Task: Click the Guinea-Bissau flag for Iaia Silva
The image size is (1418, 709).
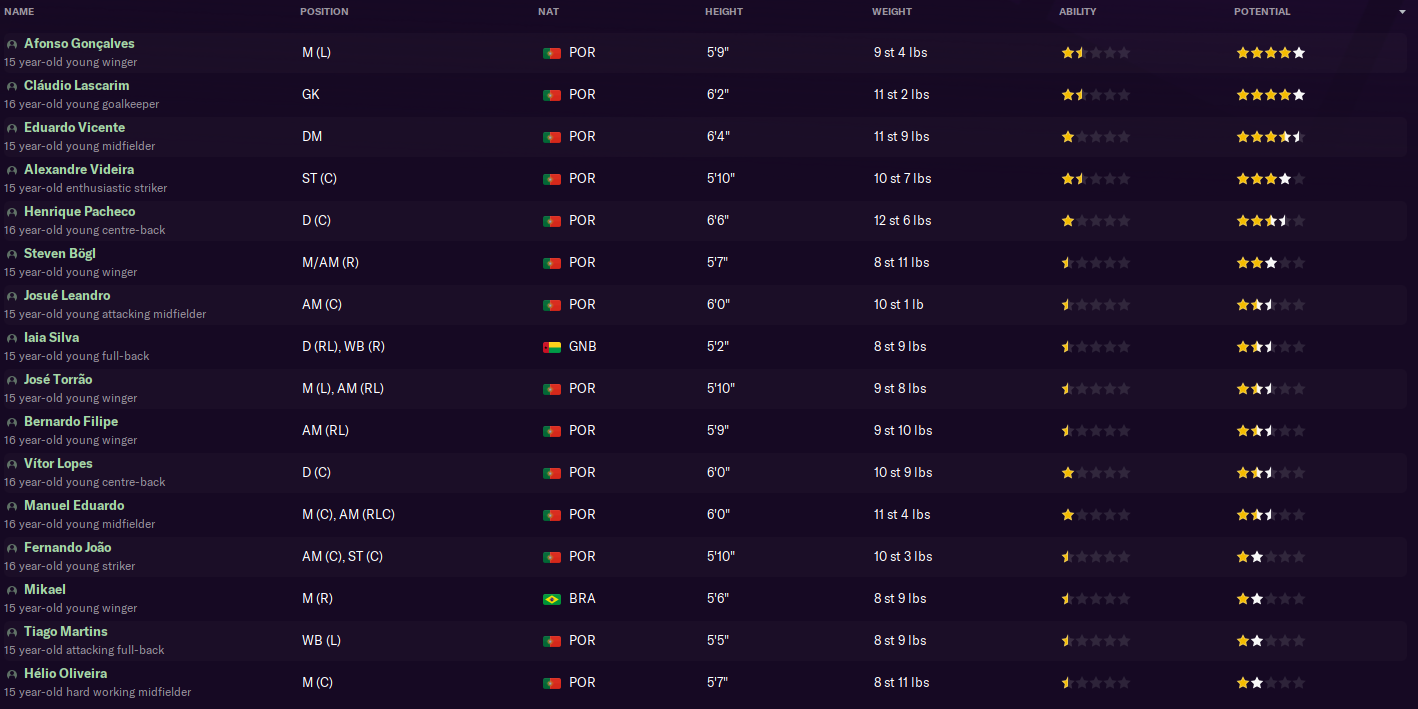Action: 551,347
